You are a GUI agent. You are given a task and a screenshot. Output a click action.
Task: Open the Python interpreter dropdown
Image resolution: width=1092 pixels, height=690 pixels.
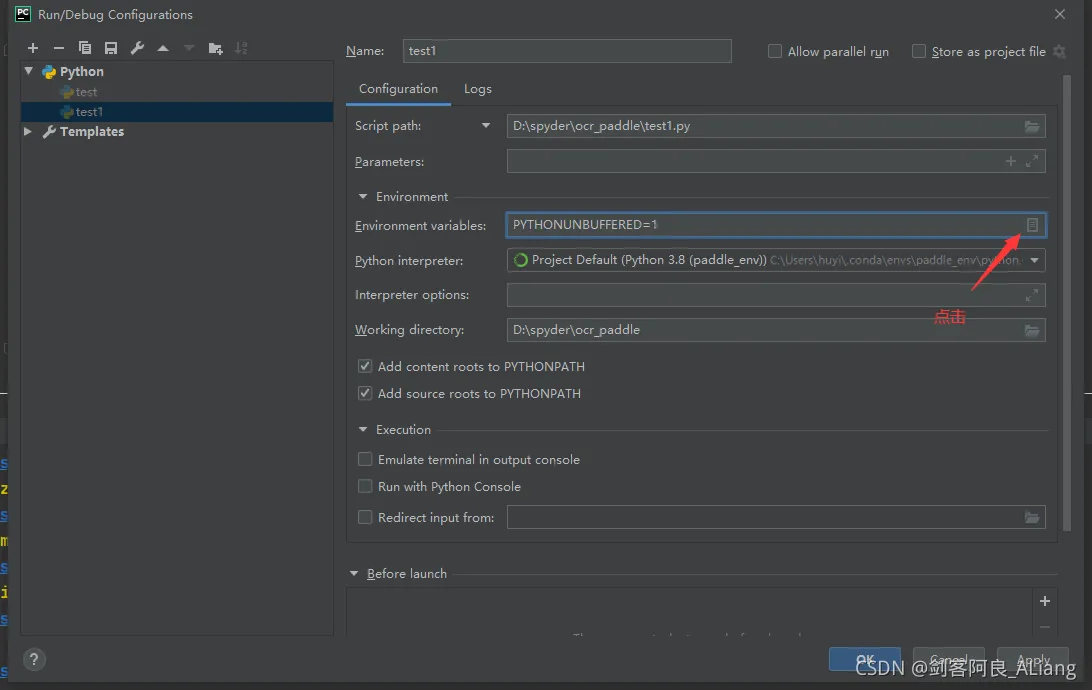coord(1035,261)
